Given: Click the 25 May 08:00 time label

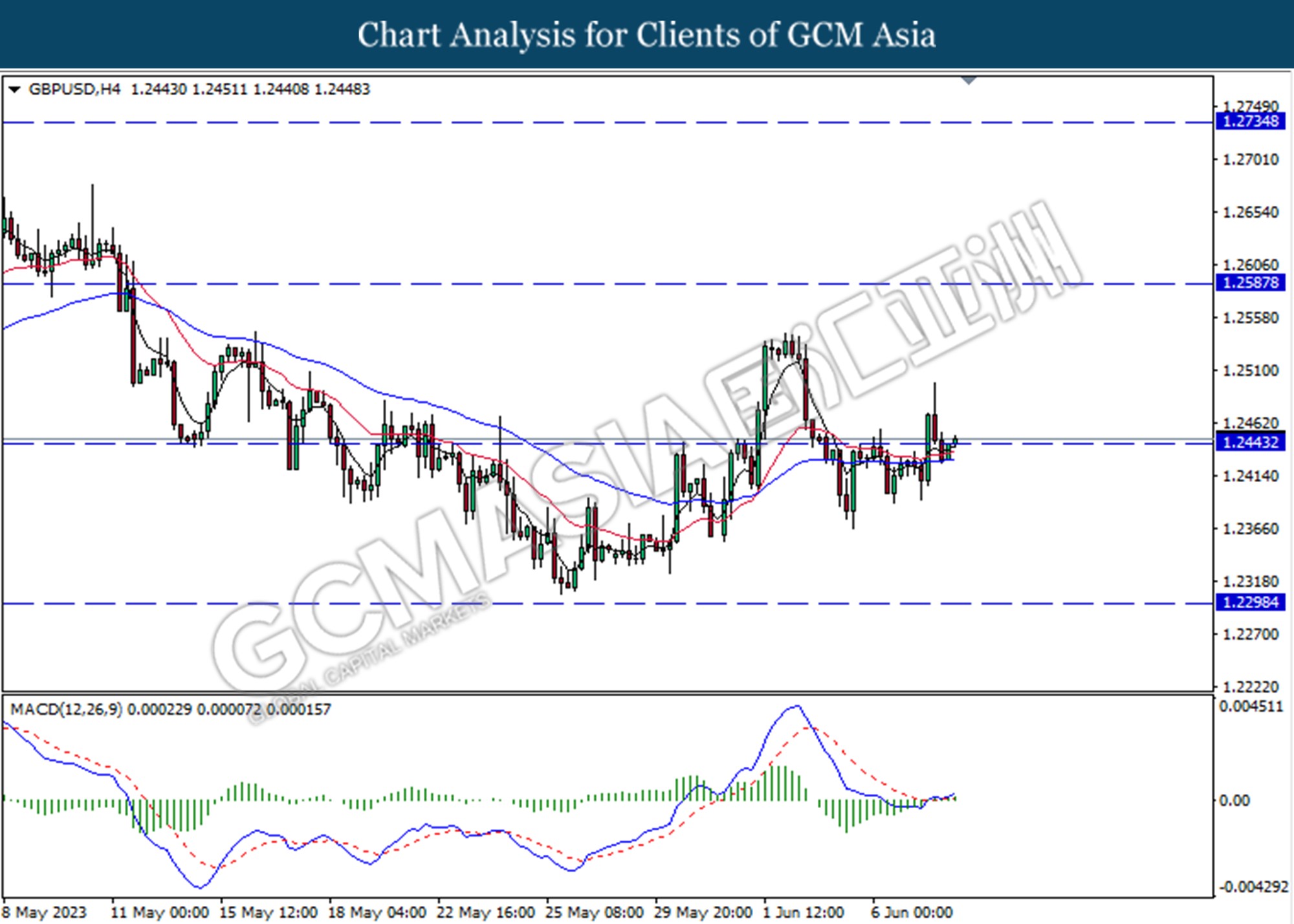Looking at the screenshot, I should pos(595,913).
